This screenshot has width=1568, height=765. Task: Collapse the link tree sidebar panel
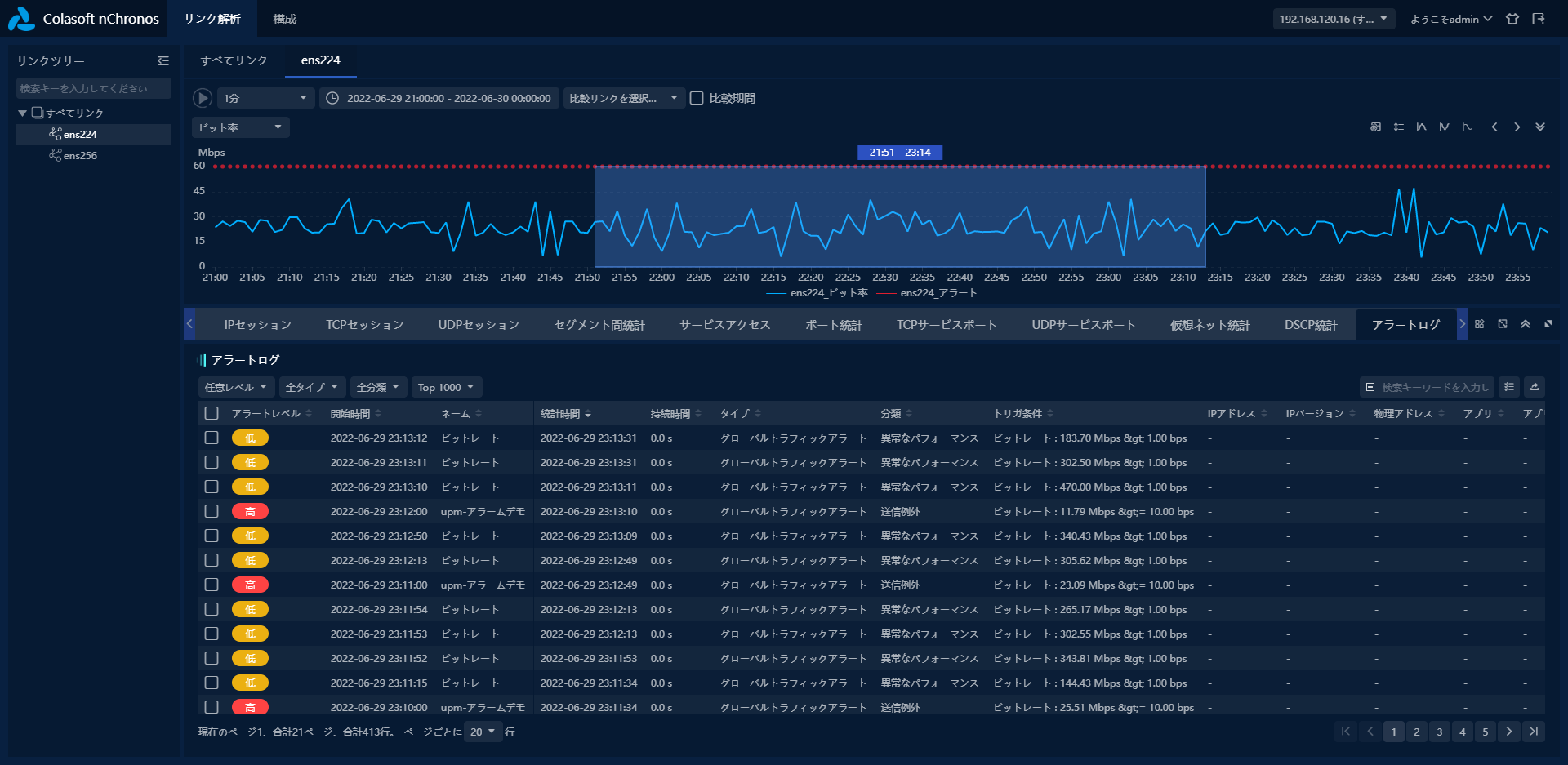pos(163,61)
